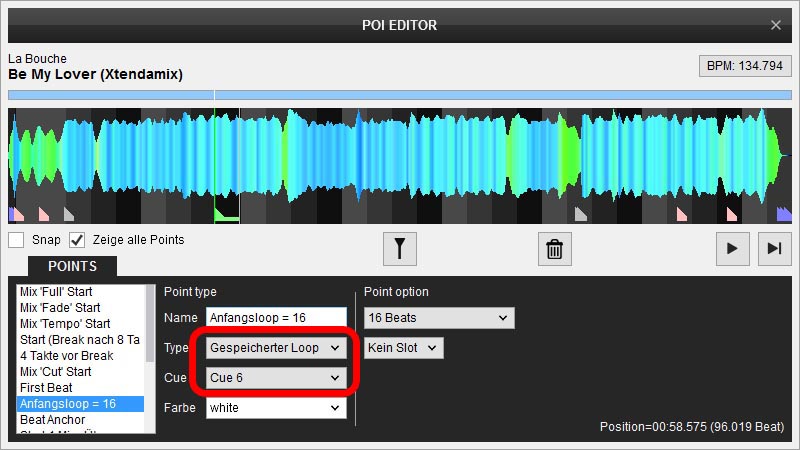Open the Cue 6 dropdown
The height and width of the screenshot is (450, 800).
click(x=276, y=378)
